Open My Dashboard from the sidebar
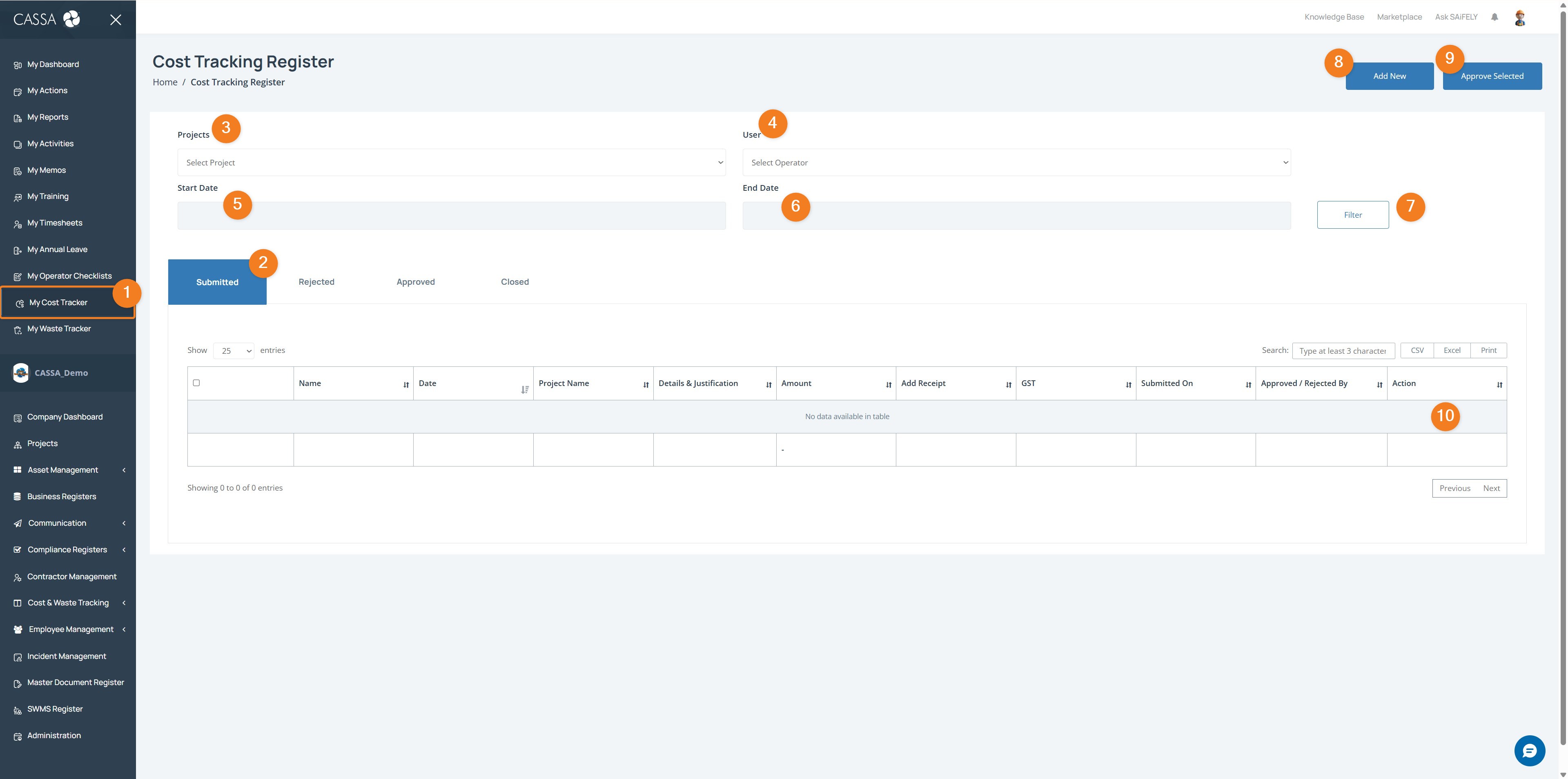Viewport: 1568px width, 779px height. pos(53,64)
